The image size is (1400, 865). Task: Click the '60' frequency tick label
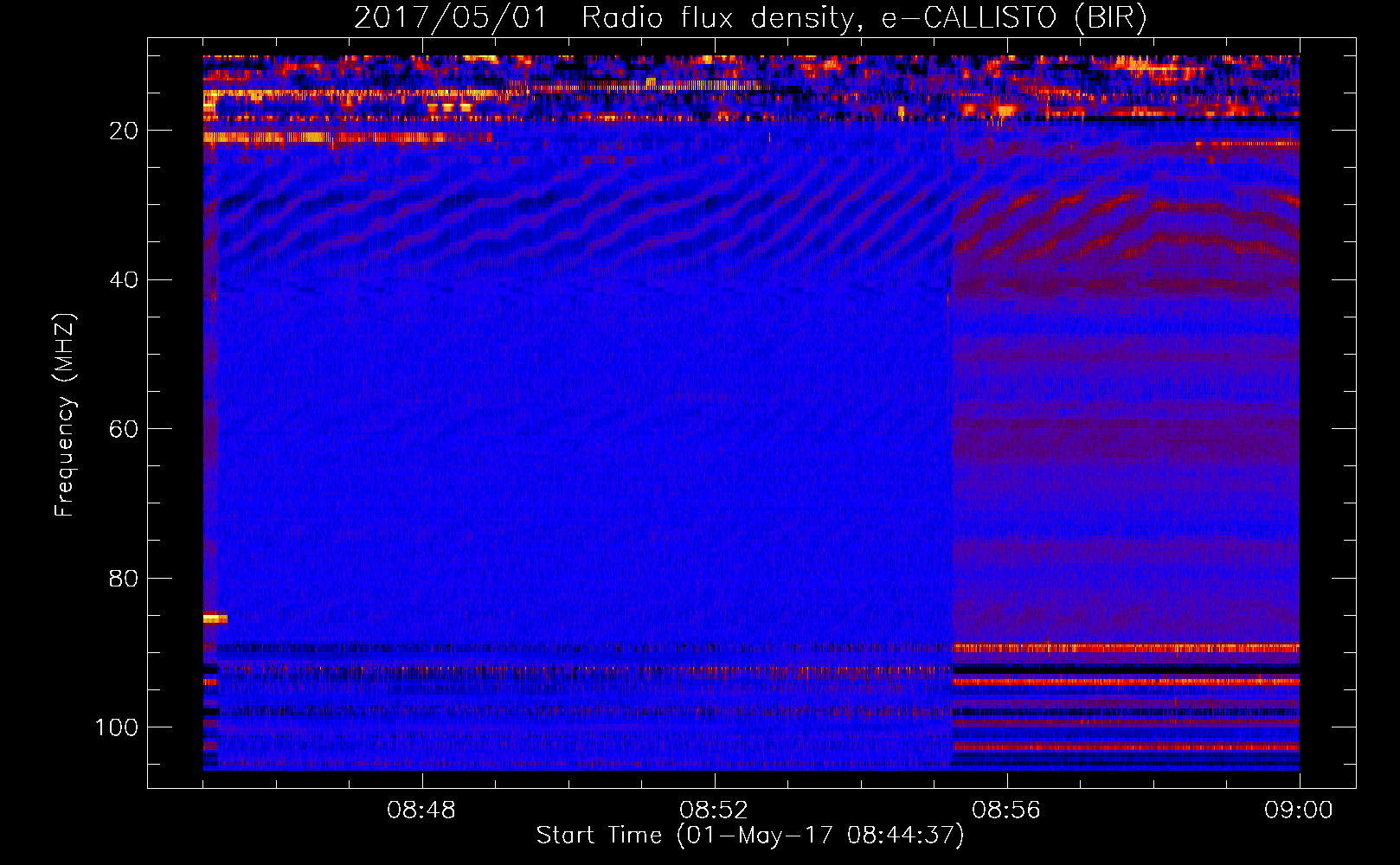point(124,429)
